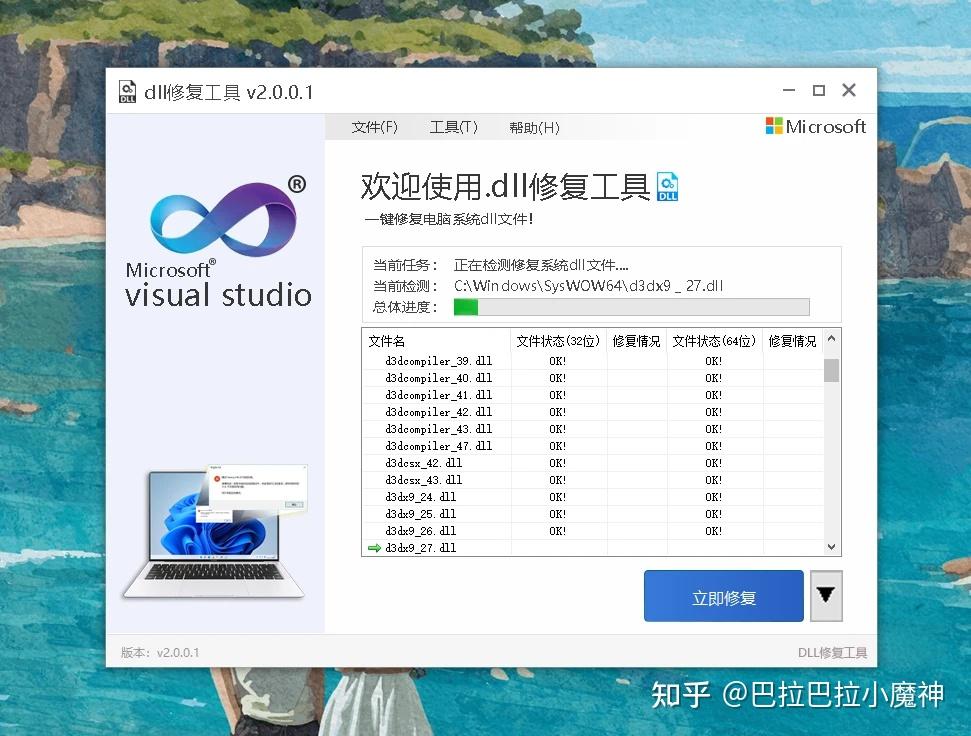Open the 文件(F) menu

point(375,127)
